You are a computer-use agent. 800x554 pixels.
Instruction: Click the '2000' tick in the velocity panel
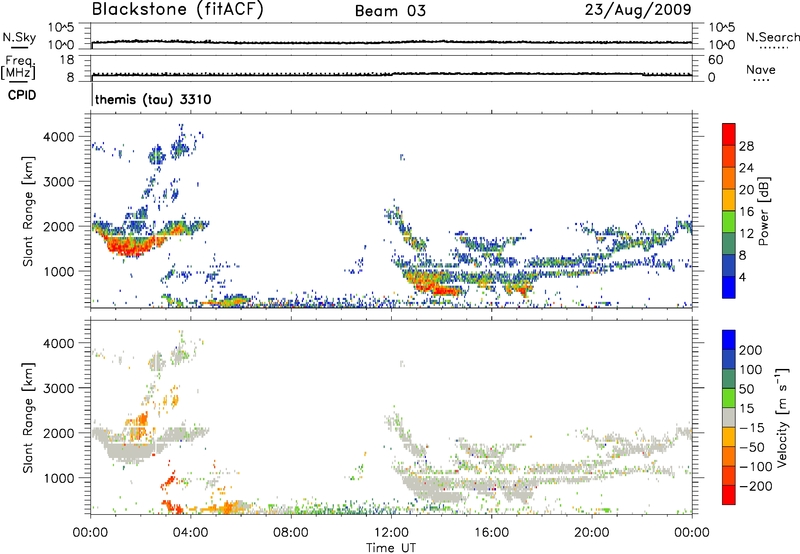[59, 433]
